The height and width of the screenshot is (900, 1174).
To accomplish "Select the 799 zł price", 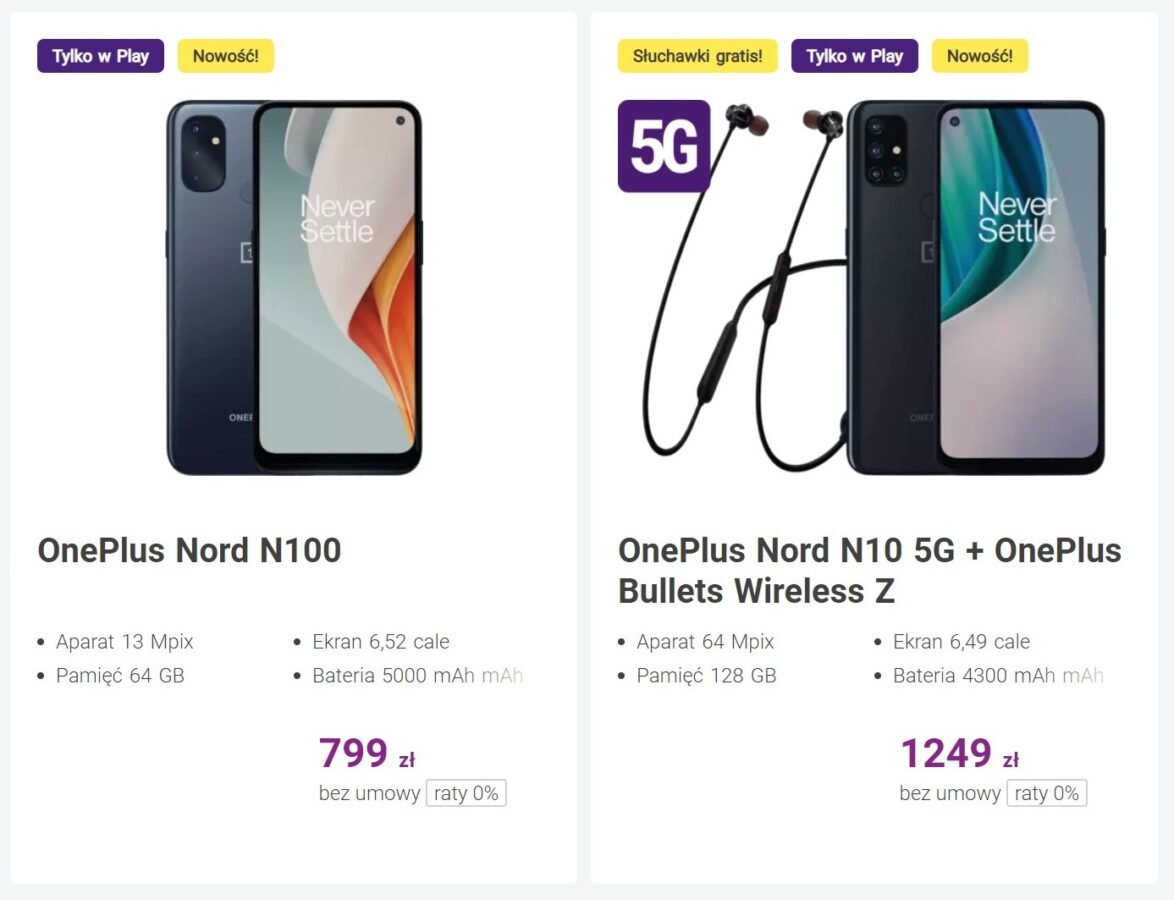I will tap(367, 753).
